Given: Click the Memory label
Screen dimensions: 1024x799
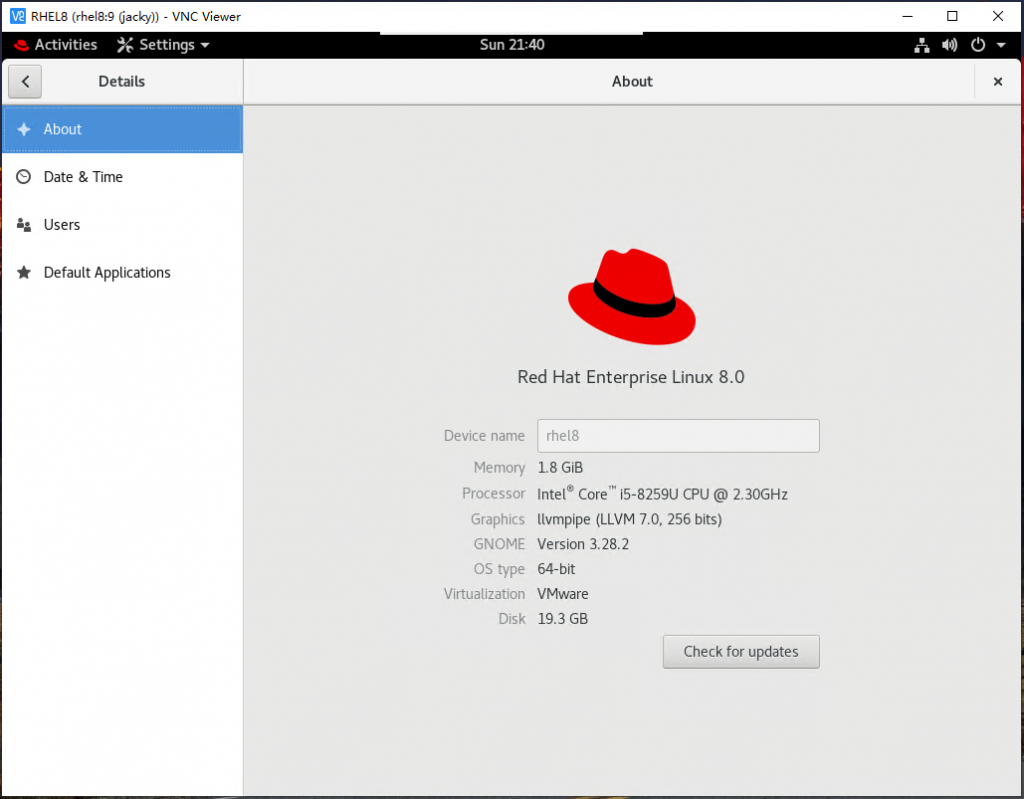Looking at the screenshot, I should 500,468.
